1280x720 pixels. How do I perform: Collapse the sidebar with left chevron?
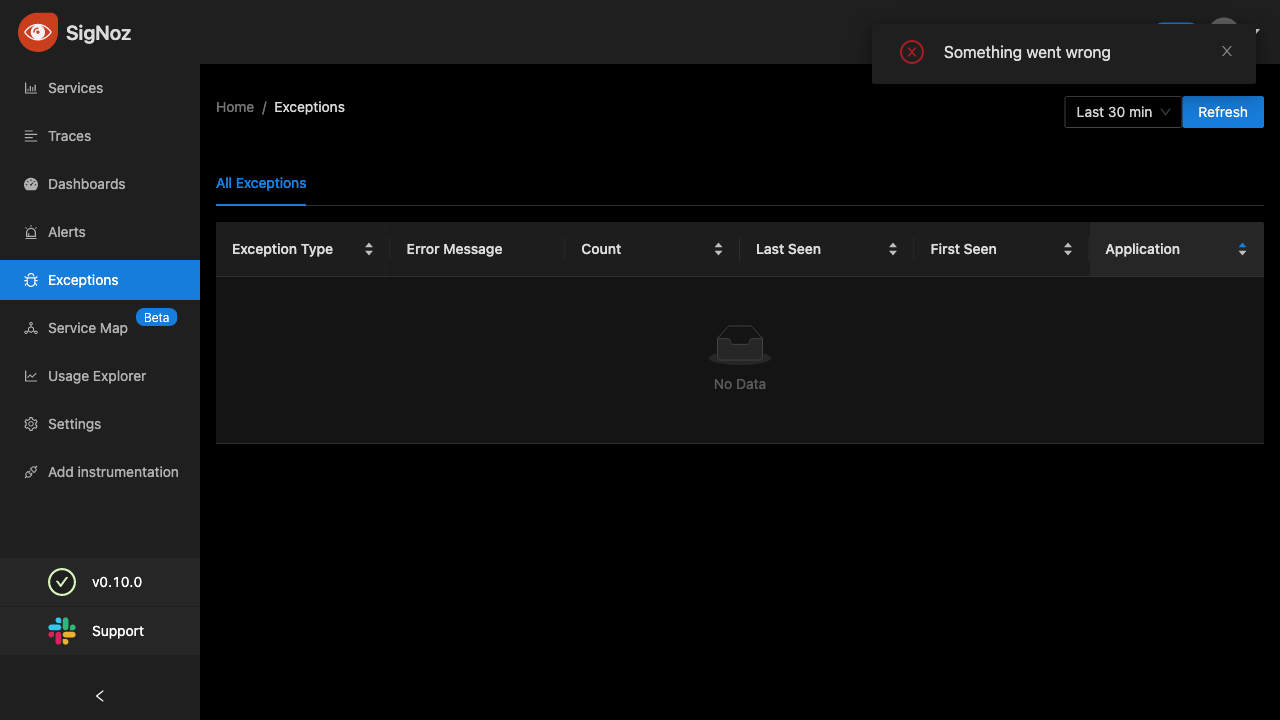[x=99, y=696]
